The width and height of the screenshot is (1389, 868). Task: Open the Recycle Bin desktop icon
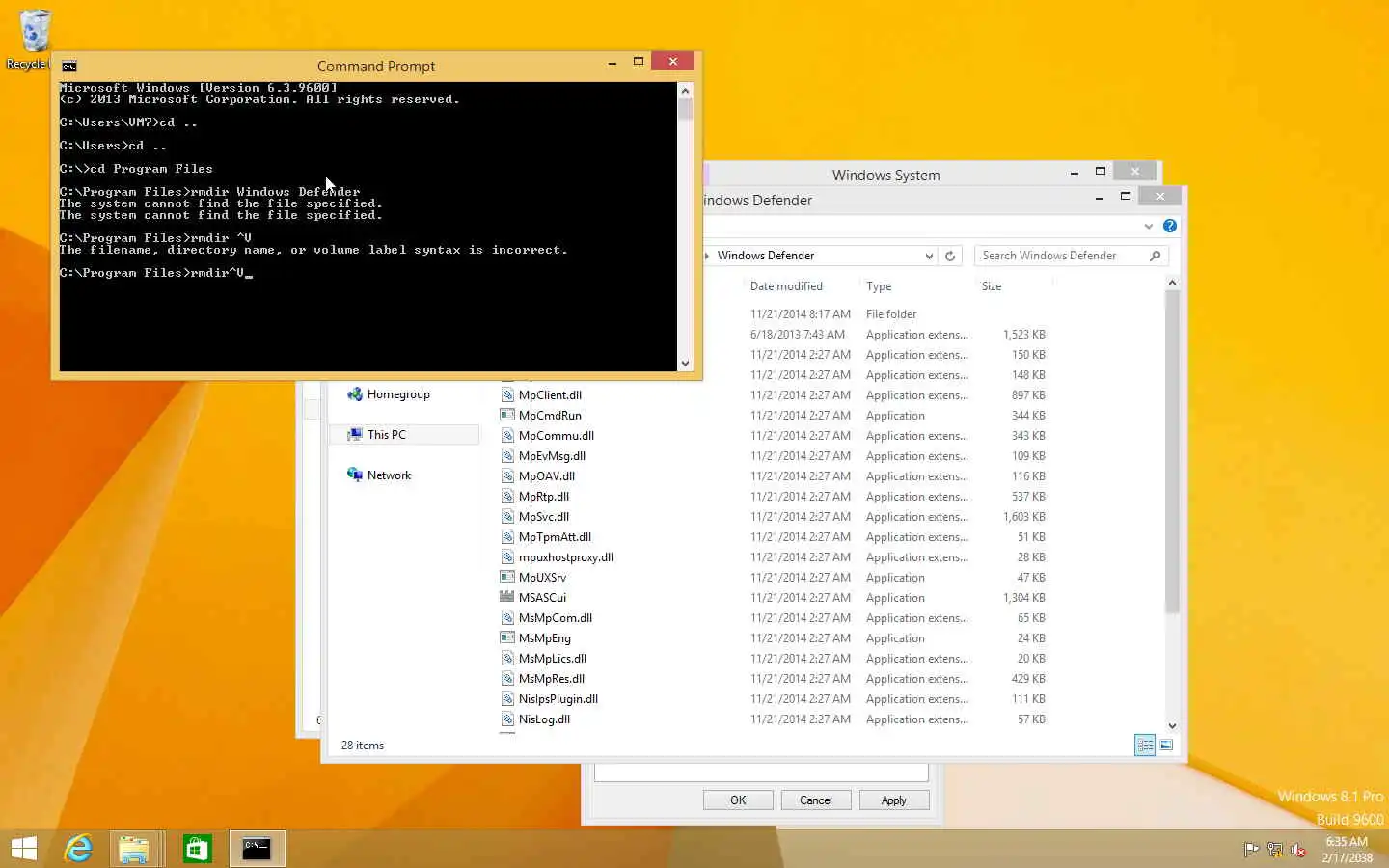click(x=34, y=39)
